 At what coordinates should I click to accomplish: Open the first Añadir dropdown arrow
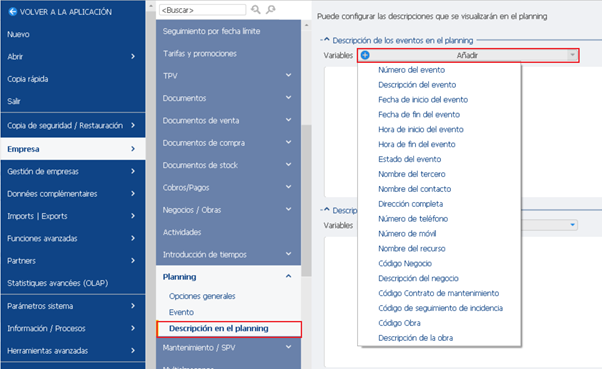tap(572, 55)
